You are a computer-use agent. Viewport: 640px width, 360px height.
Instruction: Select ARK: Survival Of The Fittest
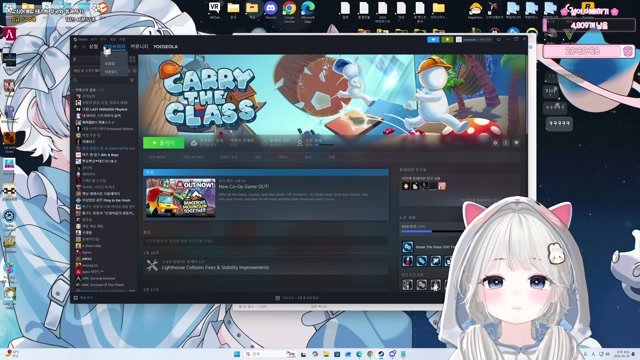pos(100,285)
